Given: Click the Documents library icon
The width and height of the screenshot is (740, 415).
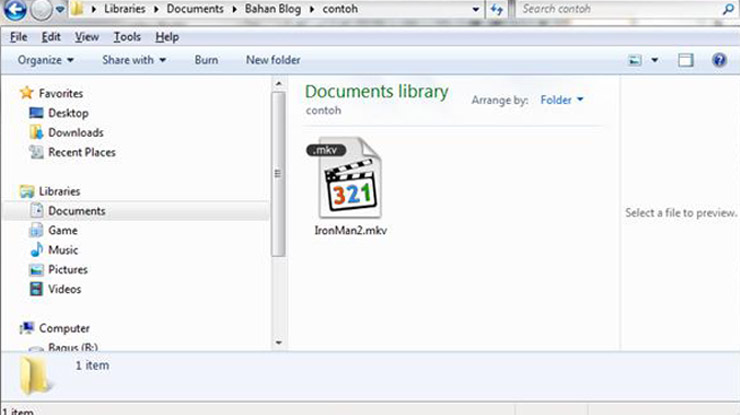Looking at the screenshot, I should pyautogui.click(x=36, y=211).
